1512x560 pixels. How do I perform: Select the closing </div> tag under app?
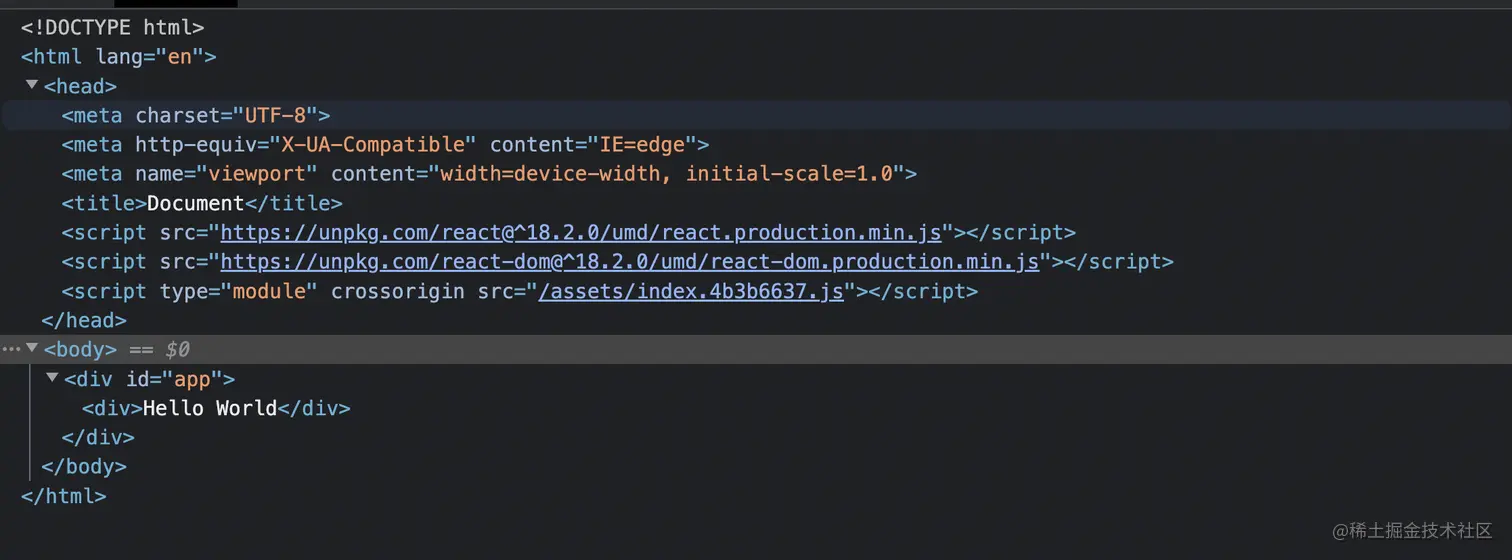[x=98, y=437]
